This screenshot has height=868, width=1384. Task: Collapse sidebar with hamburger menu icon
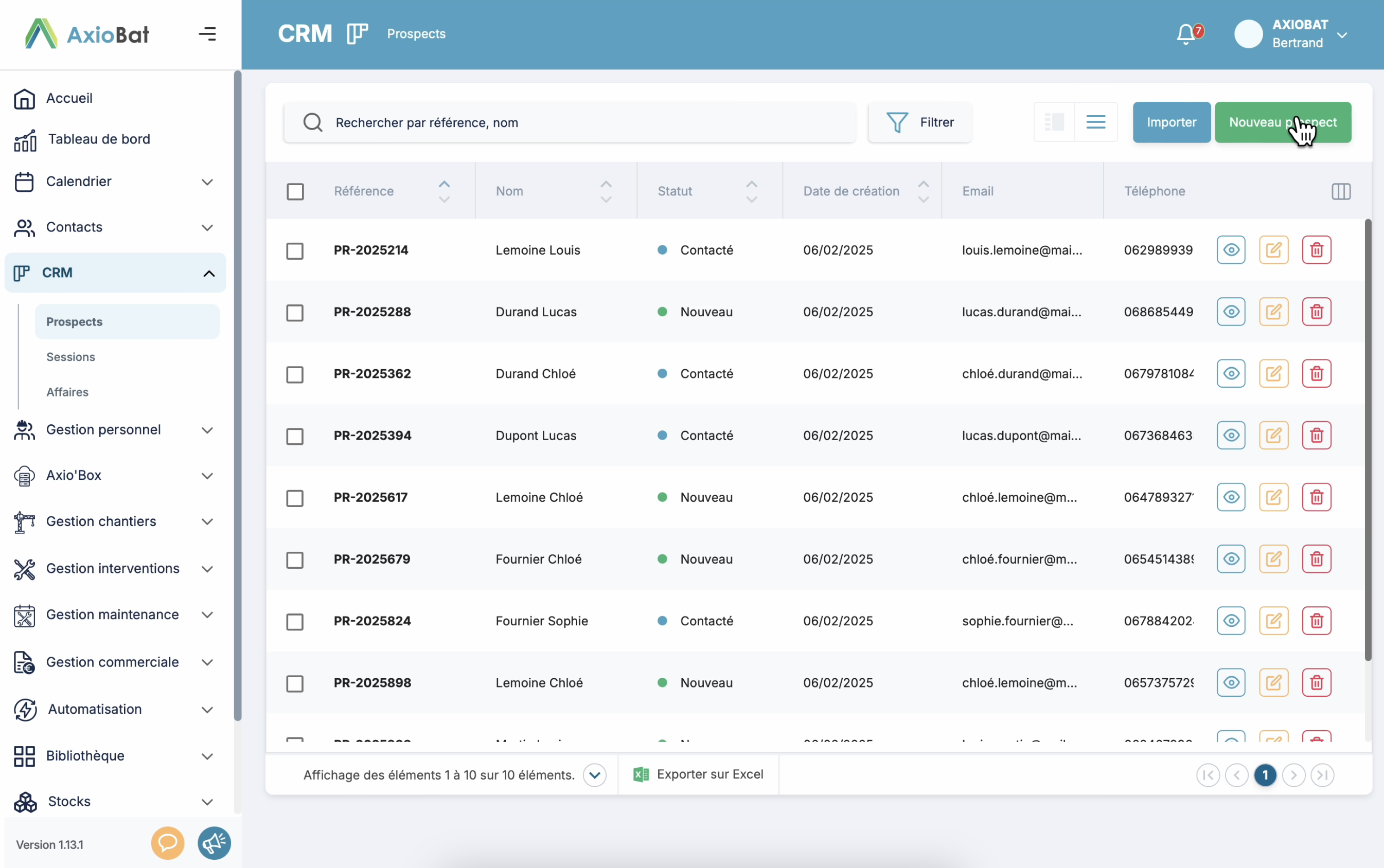tap(207, 34)
